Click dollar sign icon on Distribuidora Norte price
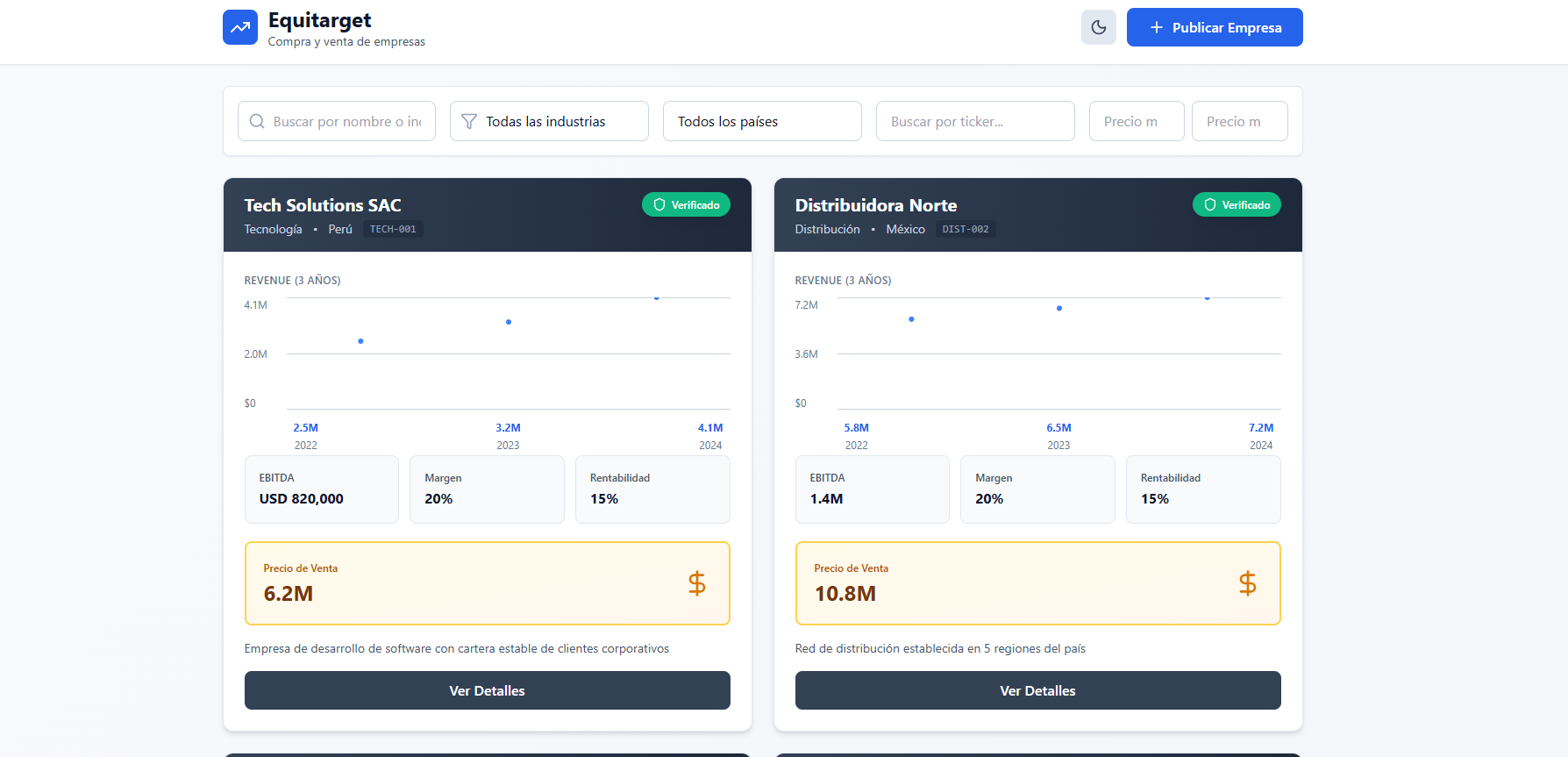The image size is (1568, 757). click(1247, 583)
